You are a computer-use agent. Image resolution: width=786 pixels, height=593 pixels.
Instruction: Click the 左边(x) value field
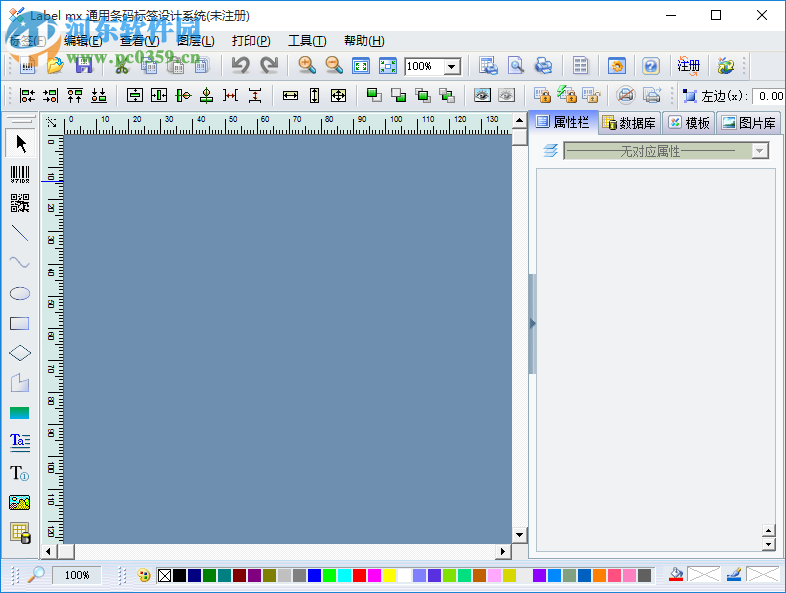pos(769,96)
